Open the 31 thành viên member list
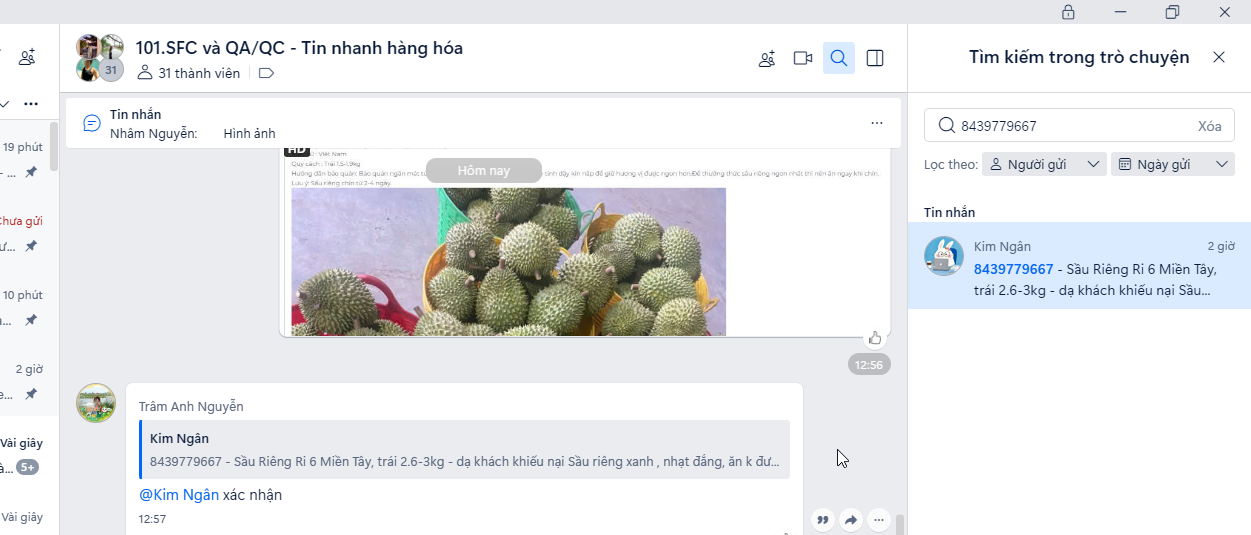The image size is (1251, 535). point(188,73)
